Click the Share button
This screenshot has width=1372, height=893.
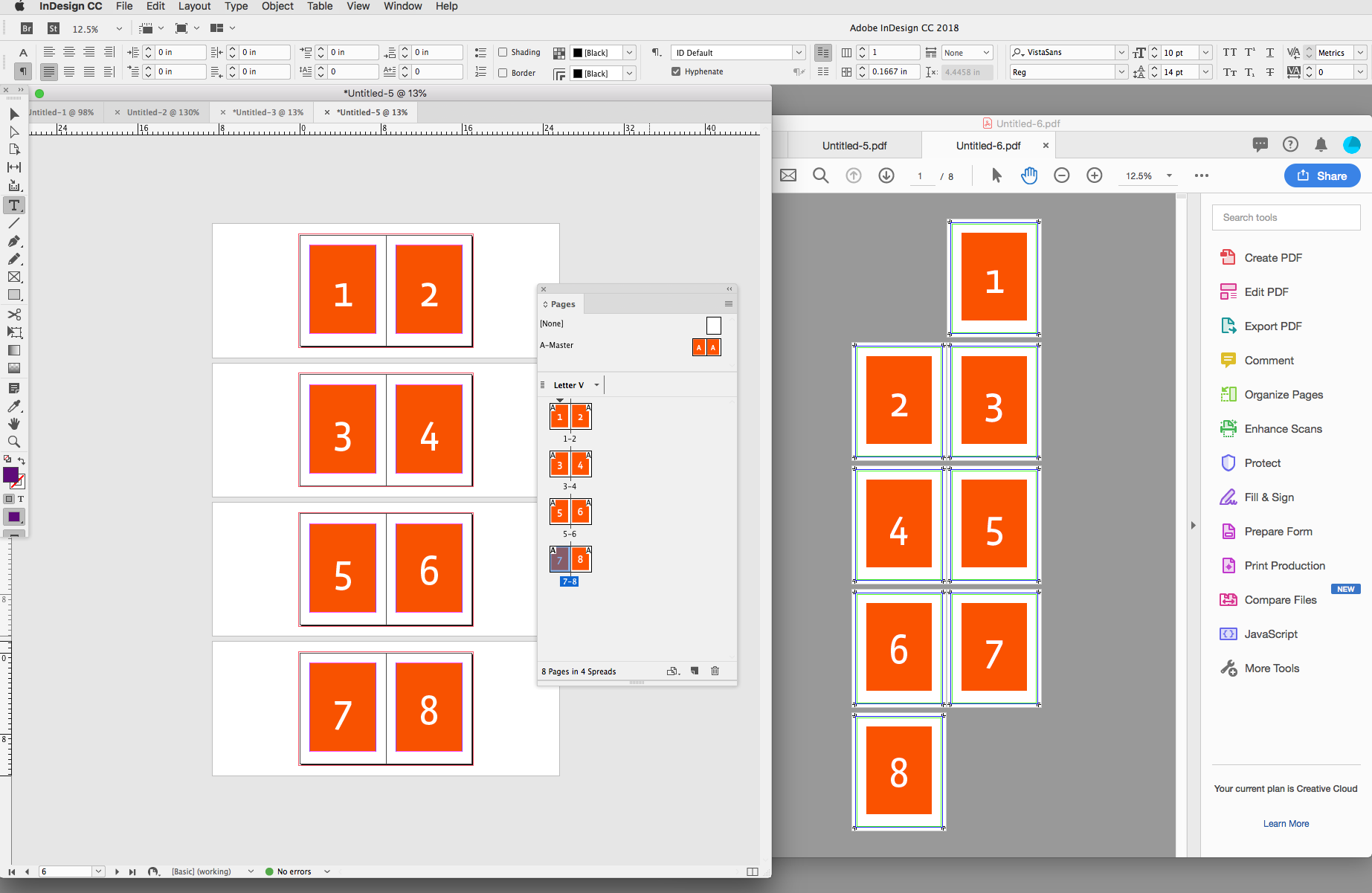pos(1321,175)
